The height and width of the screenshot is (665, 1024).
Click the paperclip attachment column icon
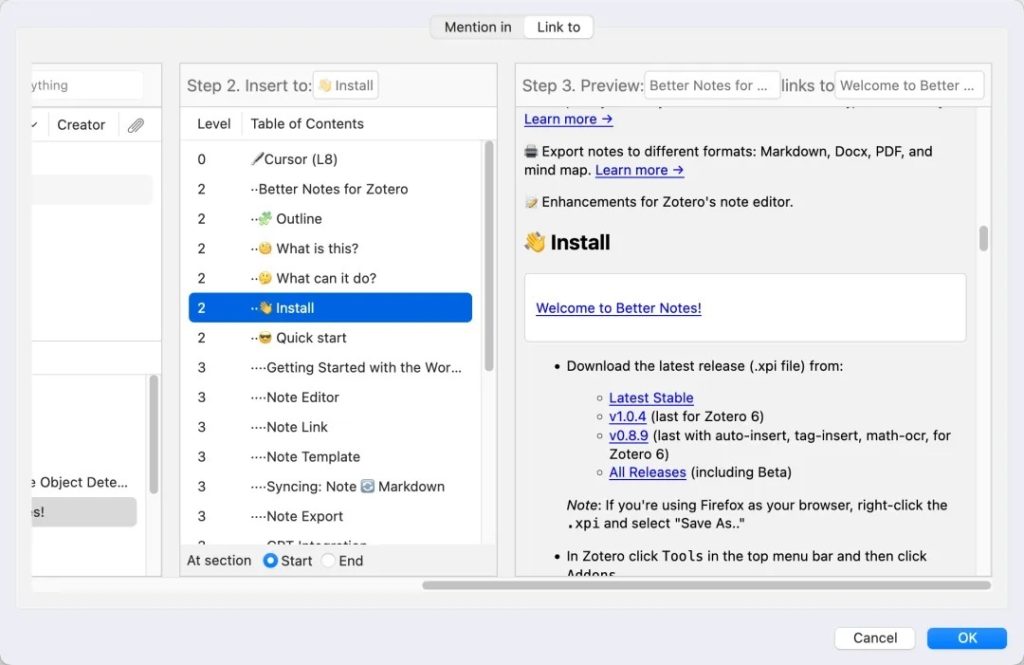[x=135, y=125]
